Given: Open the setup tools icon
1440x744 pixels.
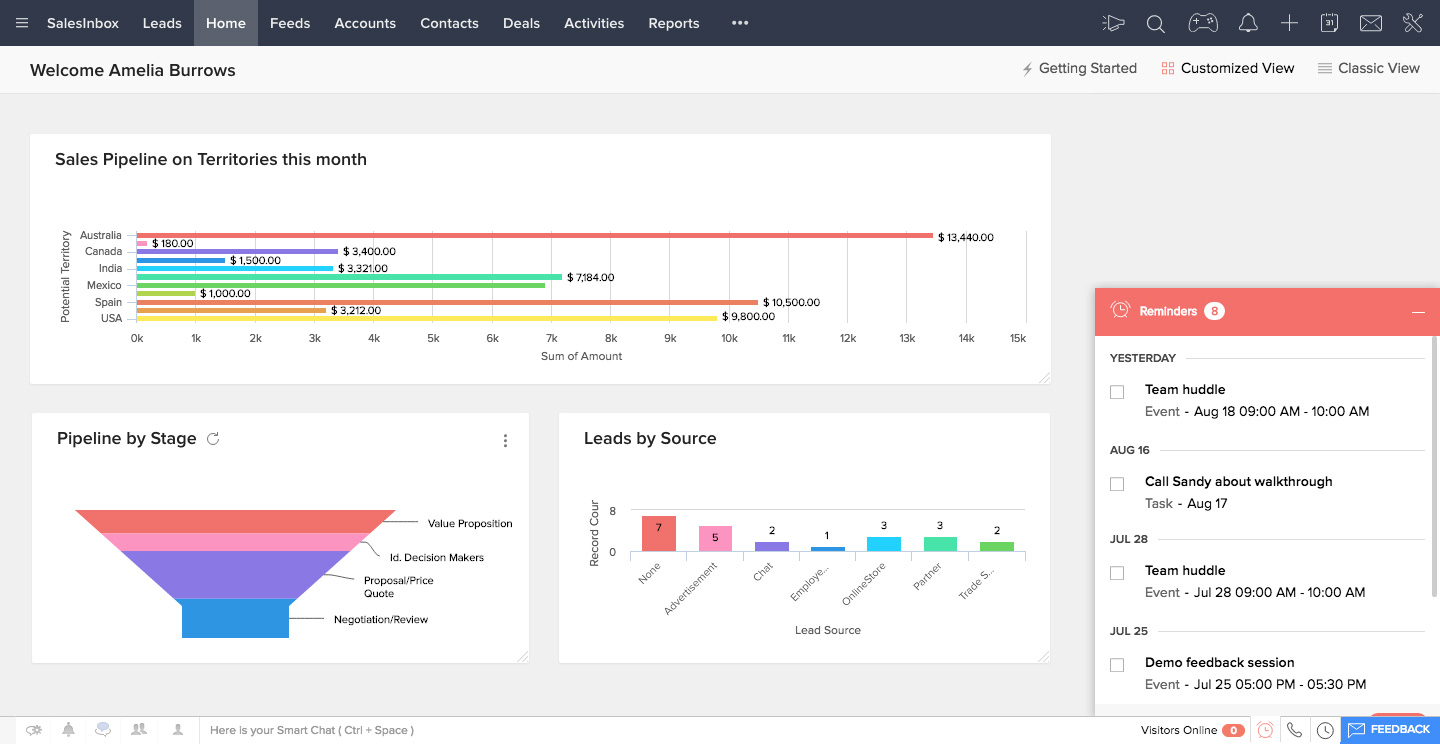Looking at the screenshot, I should point(1412,23).
